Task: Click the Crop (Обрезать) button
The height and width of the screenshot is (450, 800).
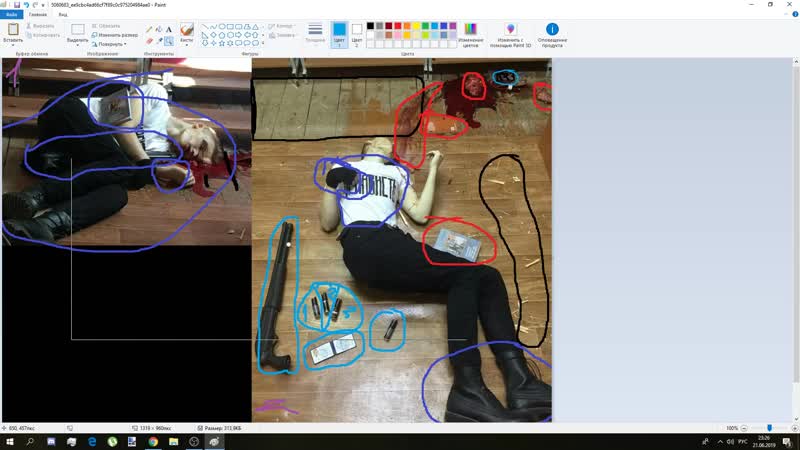Action: pyautogui.click(x=108, y=26)
